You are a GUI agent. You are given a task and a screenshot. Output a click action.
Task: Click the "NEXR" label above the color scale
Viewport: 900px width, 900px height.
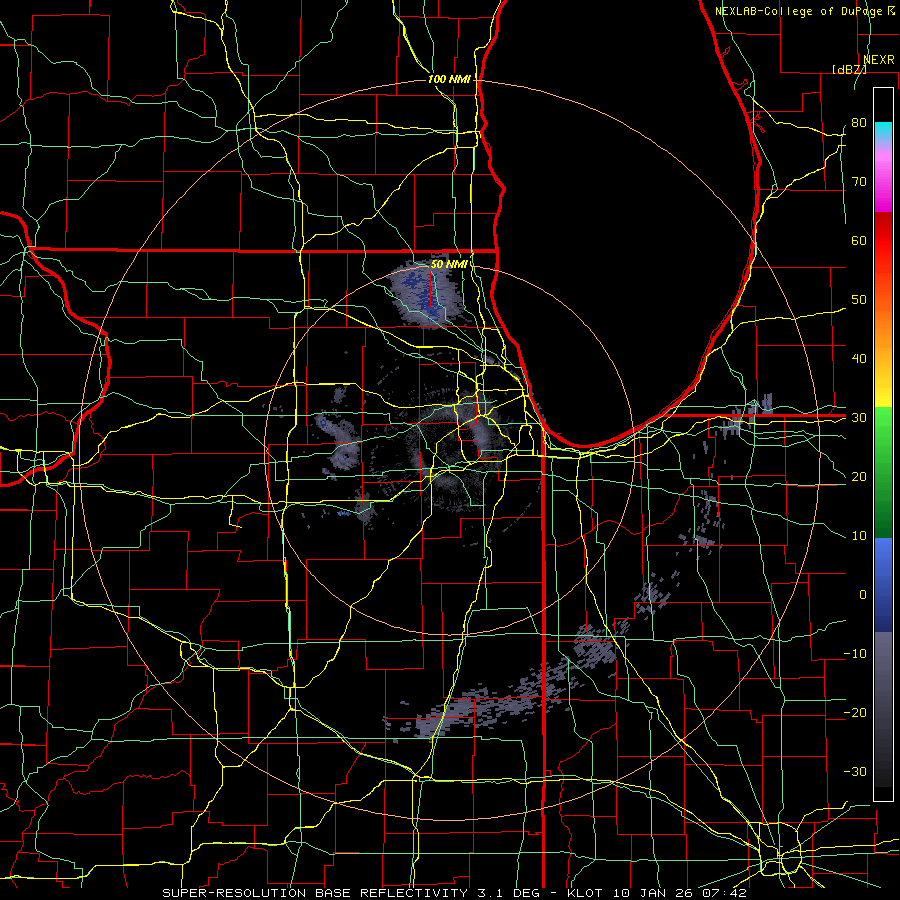coord(879,60)
